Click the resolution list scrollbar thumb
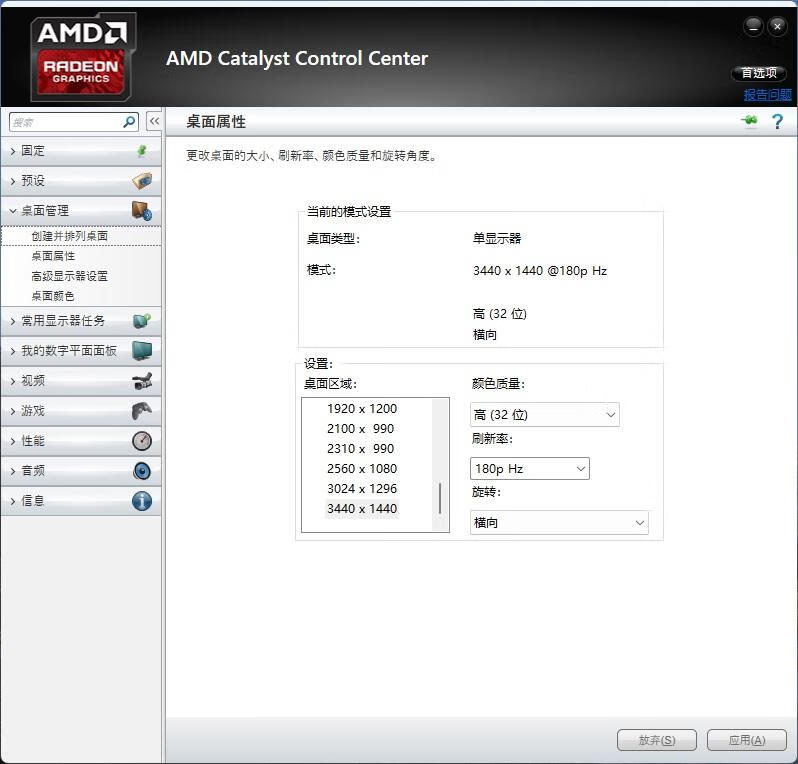 point(440,498)
